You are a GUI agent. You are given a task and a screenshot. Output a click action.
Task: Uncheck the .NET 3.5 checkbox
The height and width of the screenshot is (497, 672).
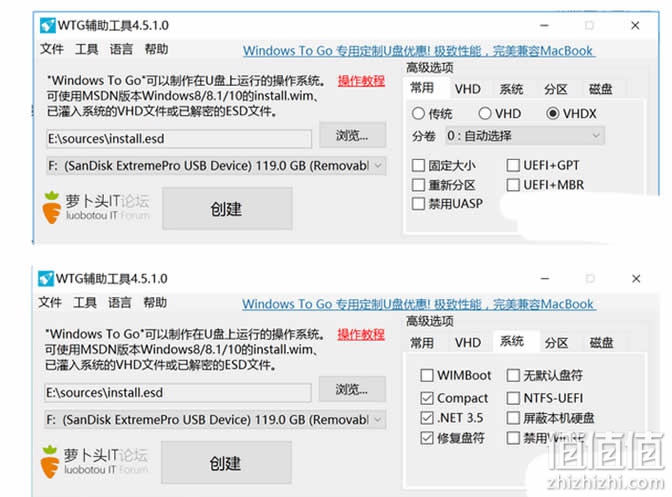click(427, 418)
